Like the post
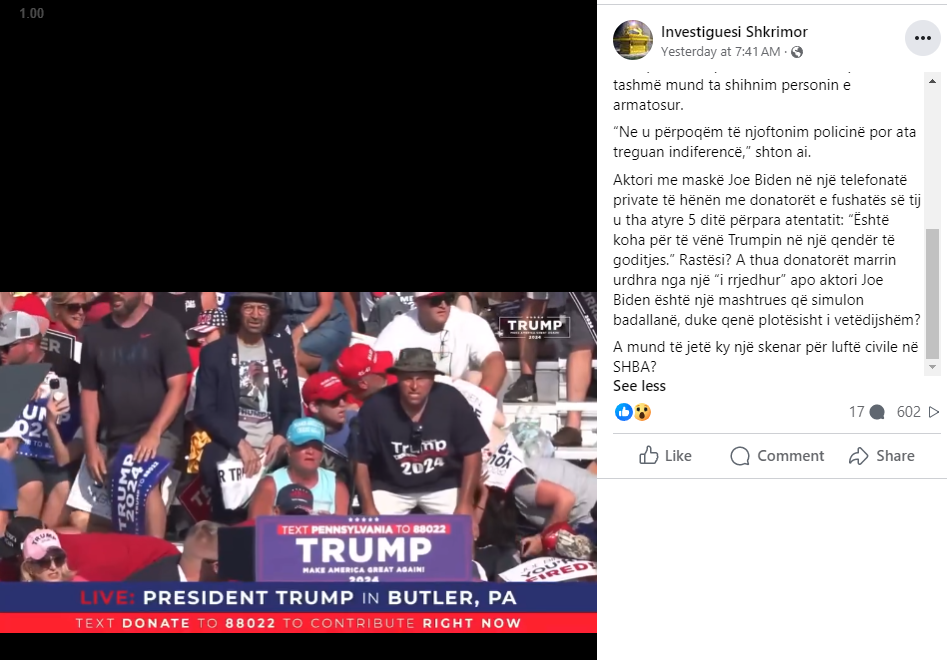947x660 pixels. coord(666,456)
